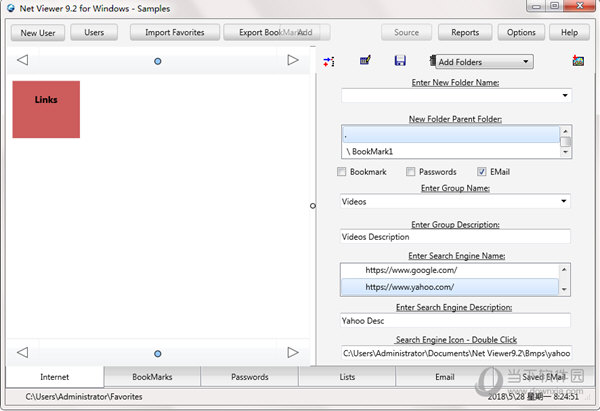The height and width of the screenshot is (411, 600).
Task: Switch to the Email tab
Action: click(445, 377)
